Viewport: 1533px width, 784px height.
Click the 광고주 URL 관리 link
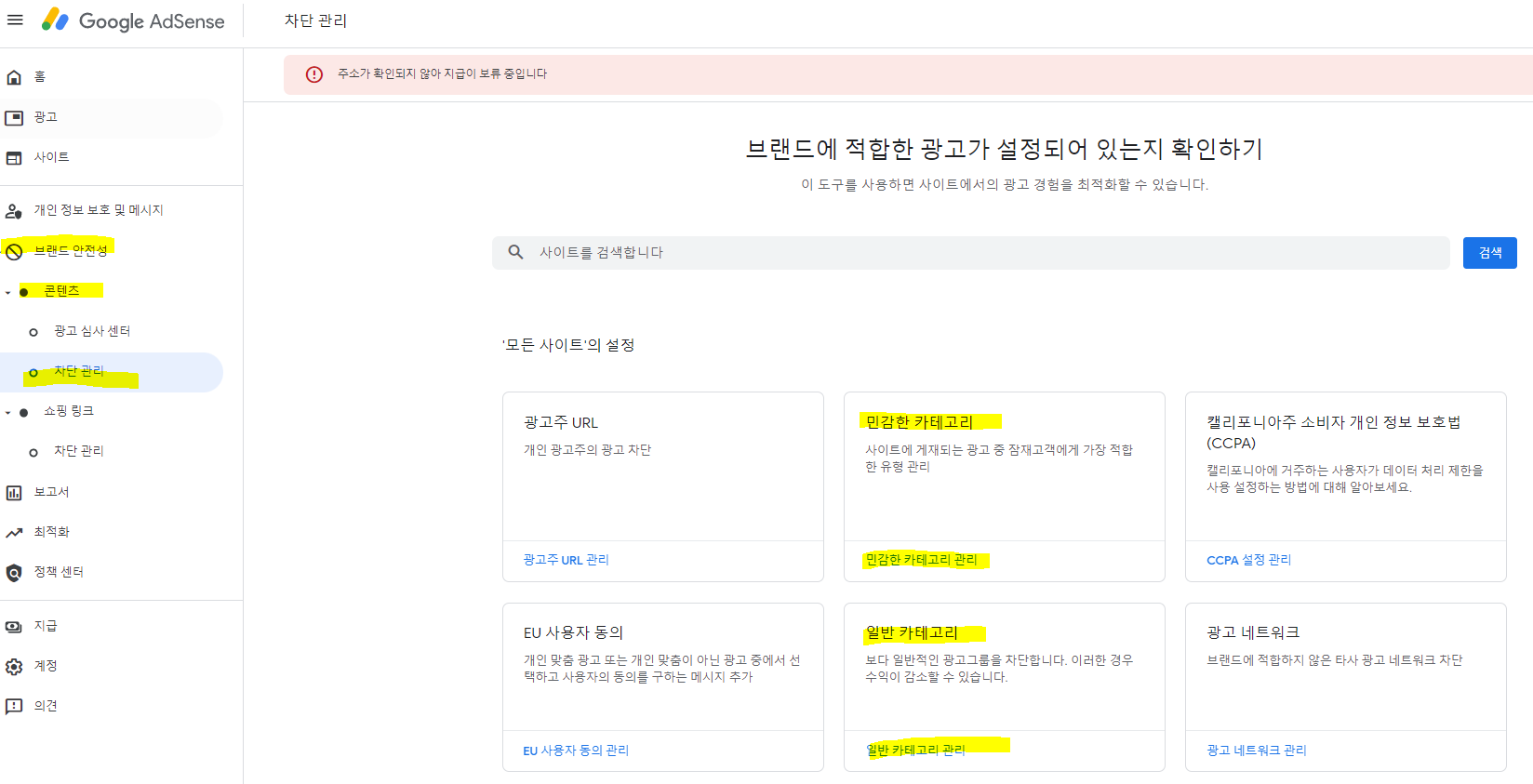point(566,560)
